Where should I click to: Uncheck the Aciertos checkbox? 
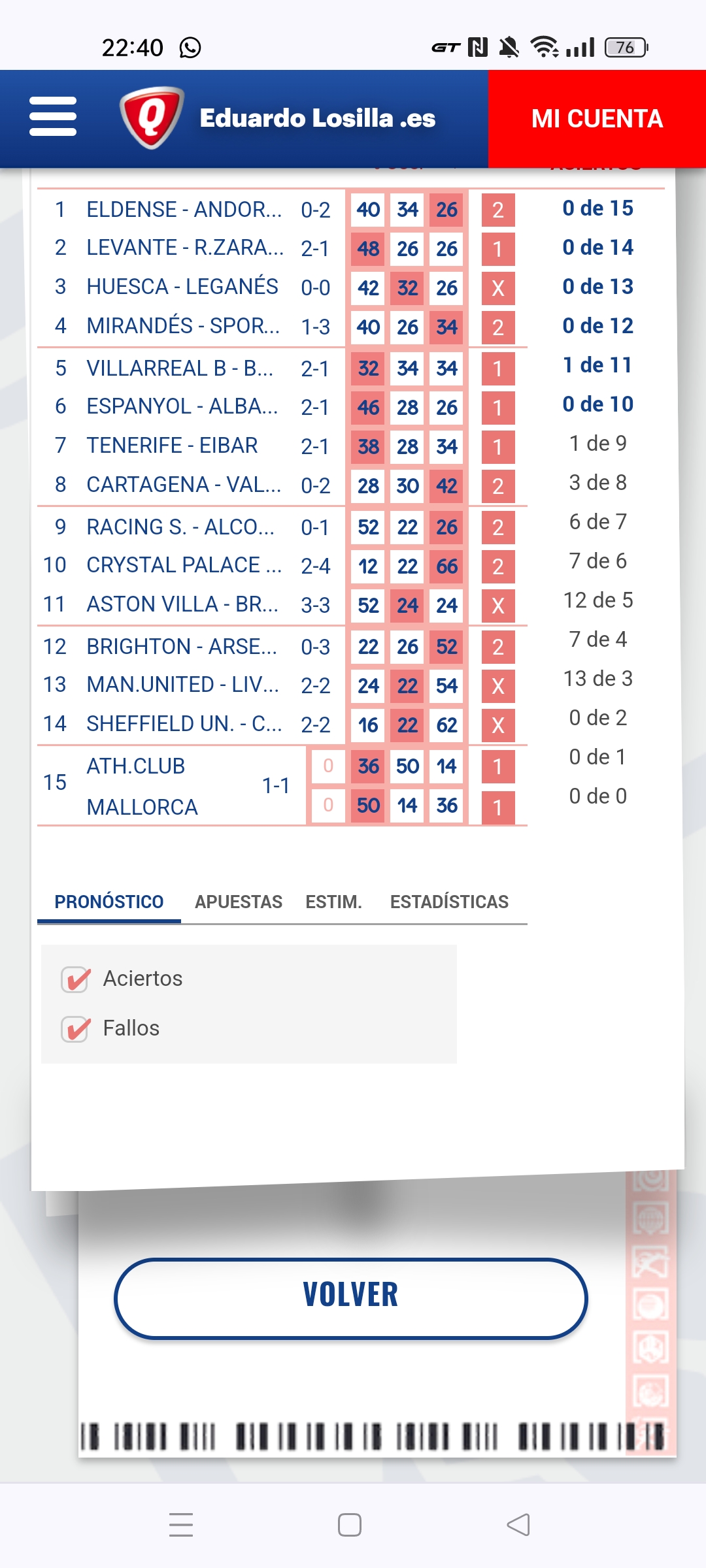point(76,979)
